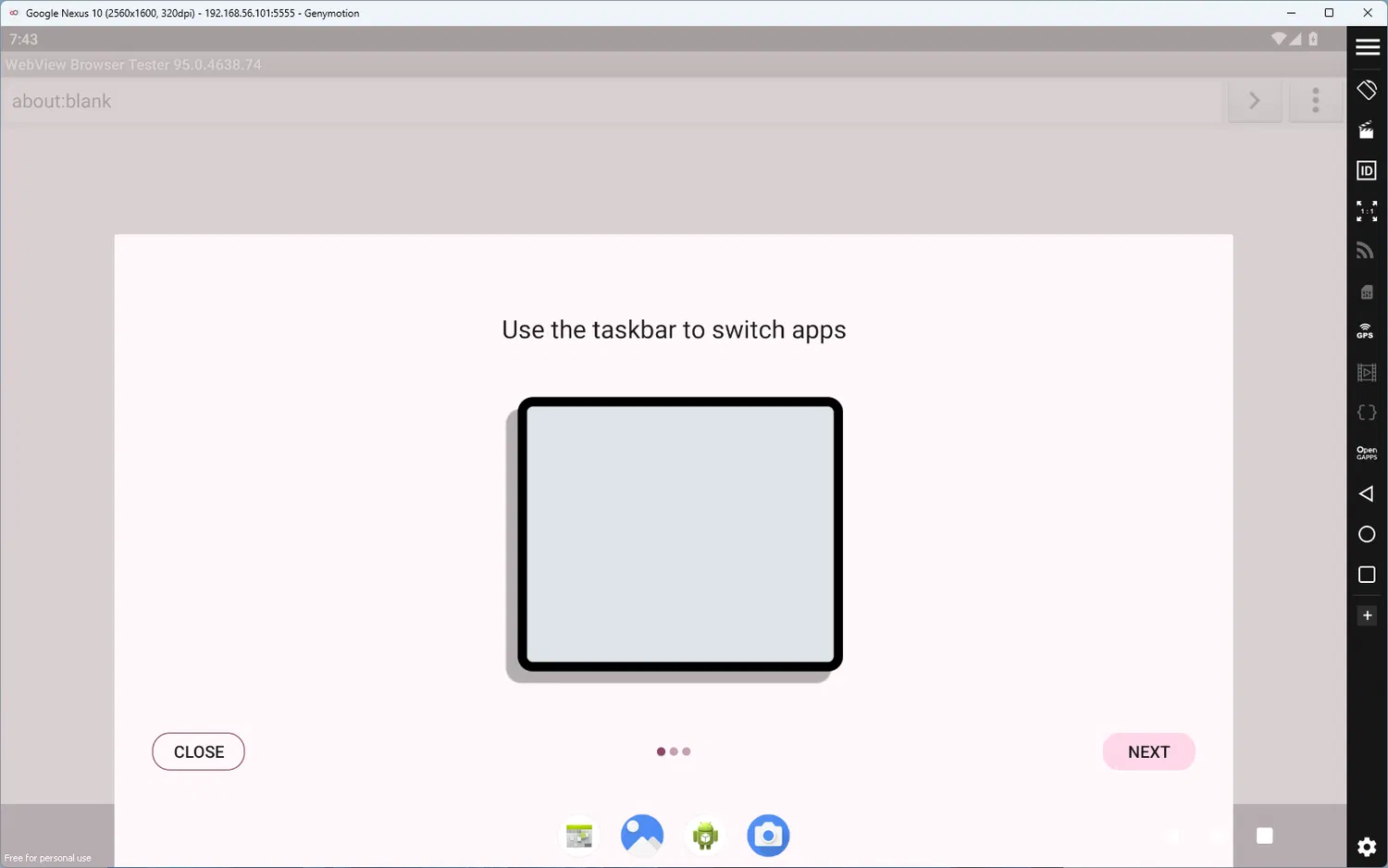Select the third page indicator dot

(687, 751)
